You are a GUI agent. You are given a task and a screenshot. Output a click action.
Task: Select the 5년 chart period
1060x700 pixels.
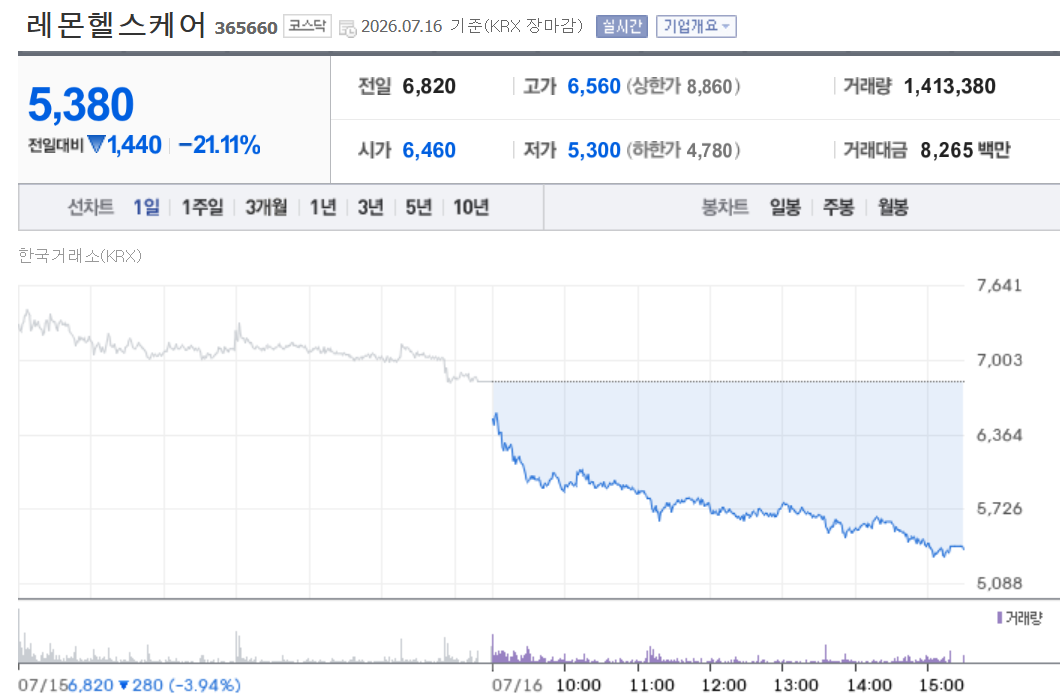418,207
